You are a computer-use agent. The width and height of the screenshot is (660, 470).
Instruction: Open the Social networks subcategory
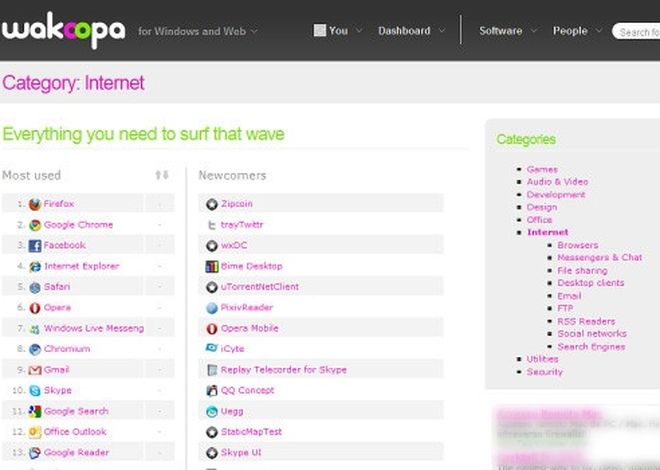click(x=592, y=334)
